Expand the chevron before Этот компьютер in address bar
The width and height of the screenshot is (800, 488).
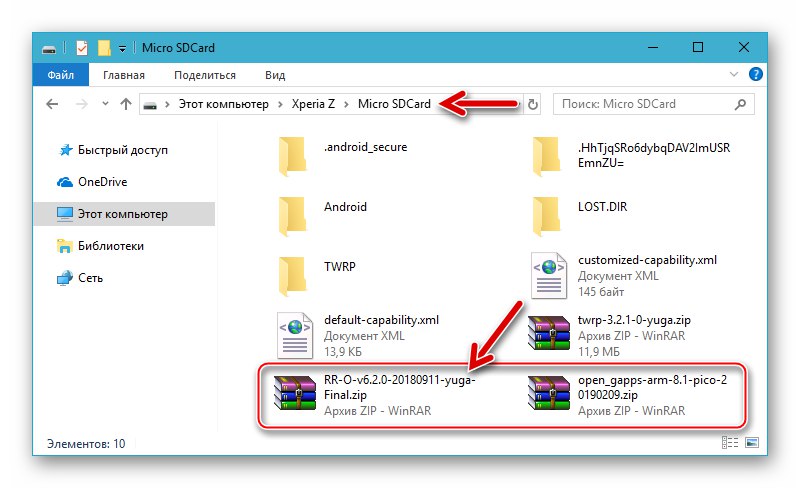tap(167, 105)
